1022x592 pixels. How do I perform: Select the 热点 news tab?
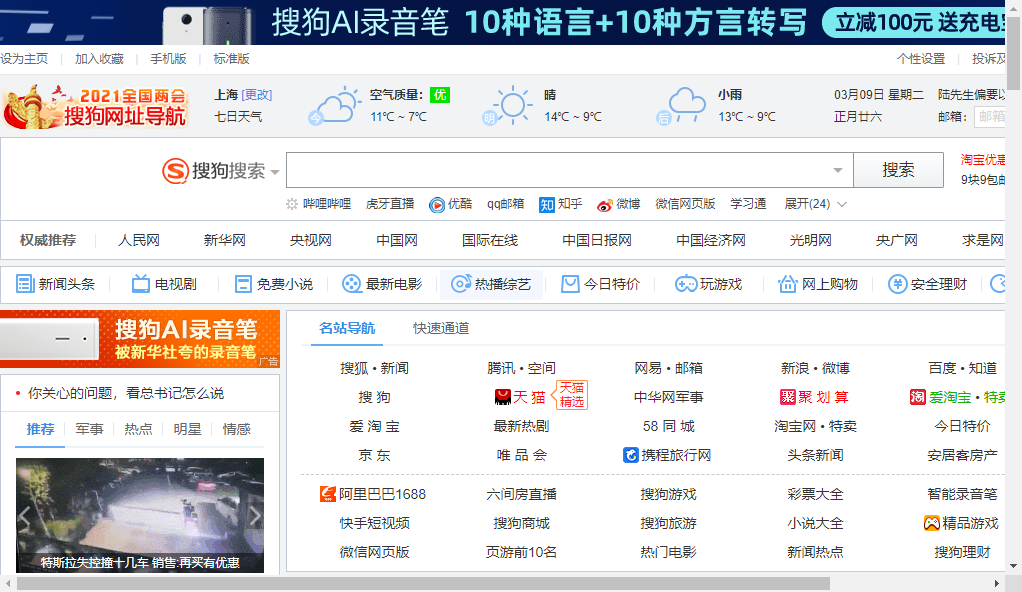click(x=138, y=429)
